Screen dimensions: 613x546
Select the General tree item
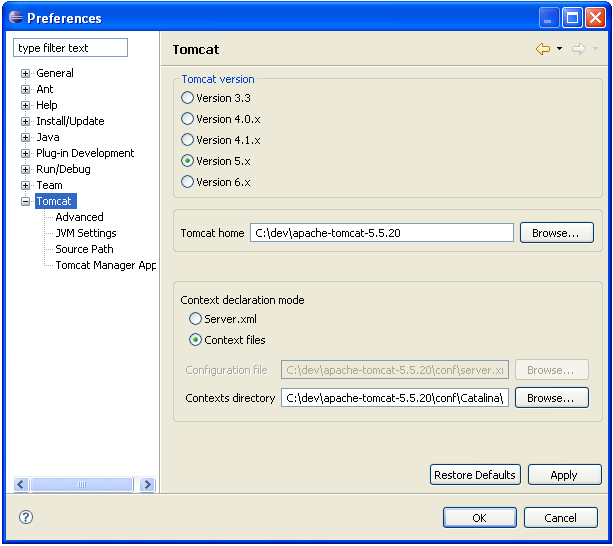click(x=55, y=73)
